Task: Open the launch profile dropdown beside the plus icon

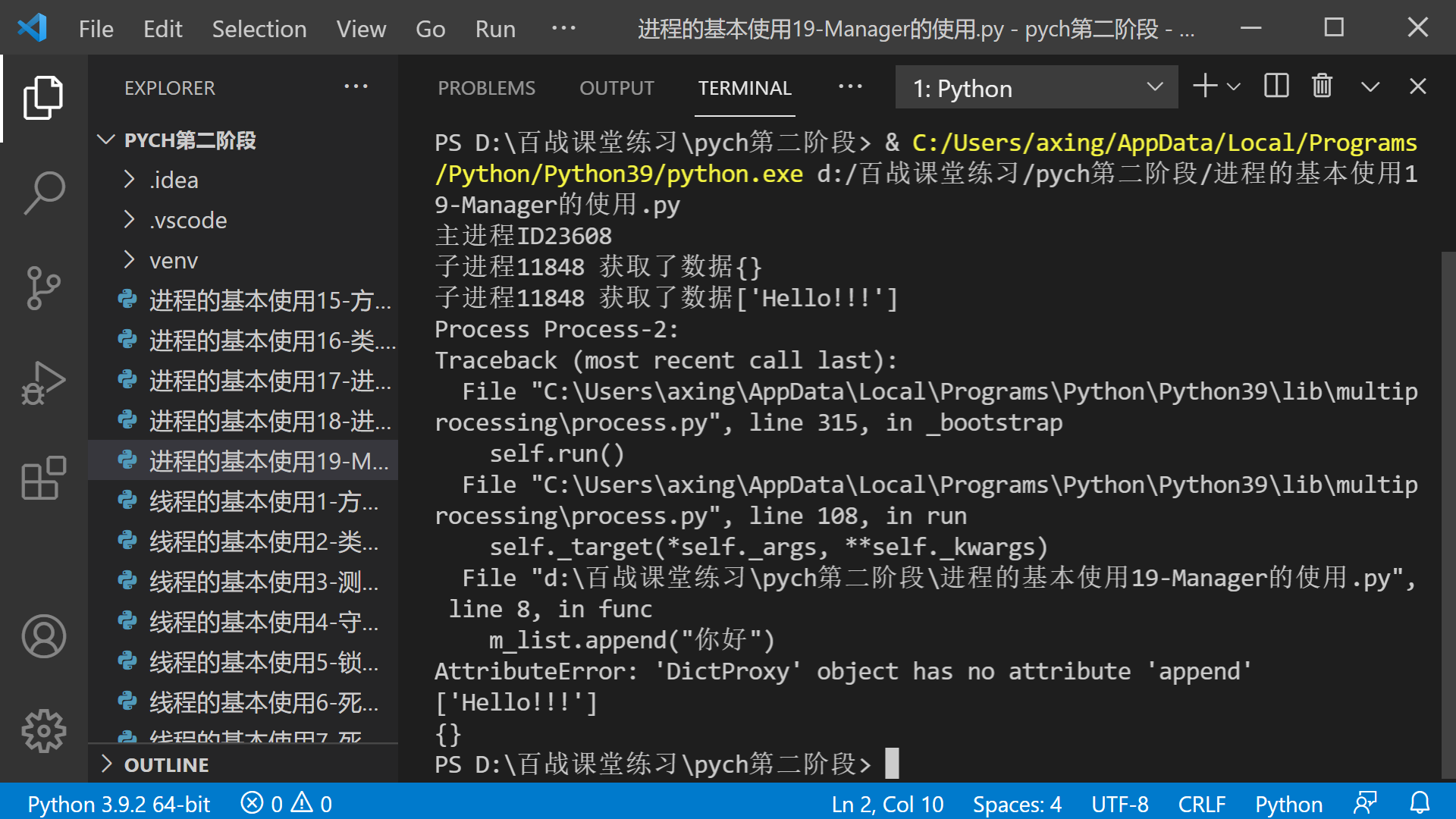Action: pyautogui.click(x=1234, y=86)
